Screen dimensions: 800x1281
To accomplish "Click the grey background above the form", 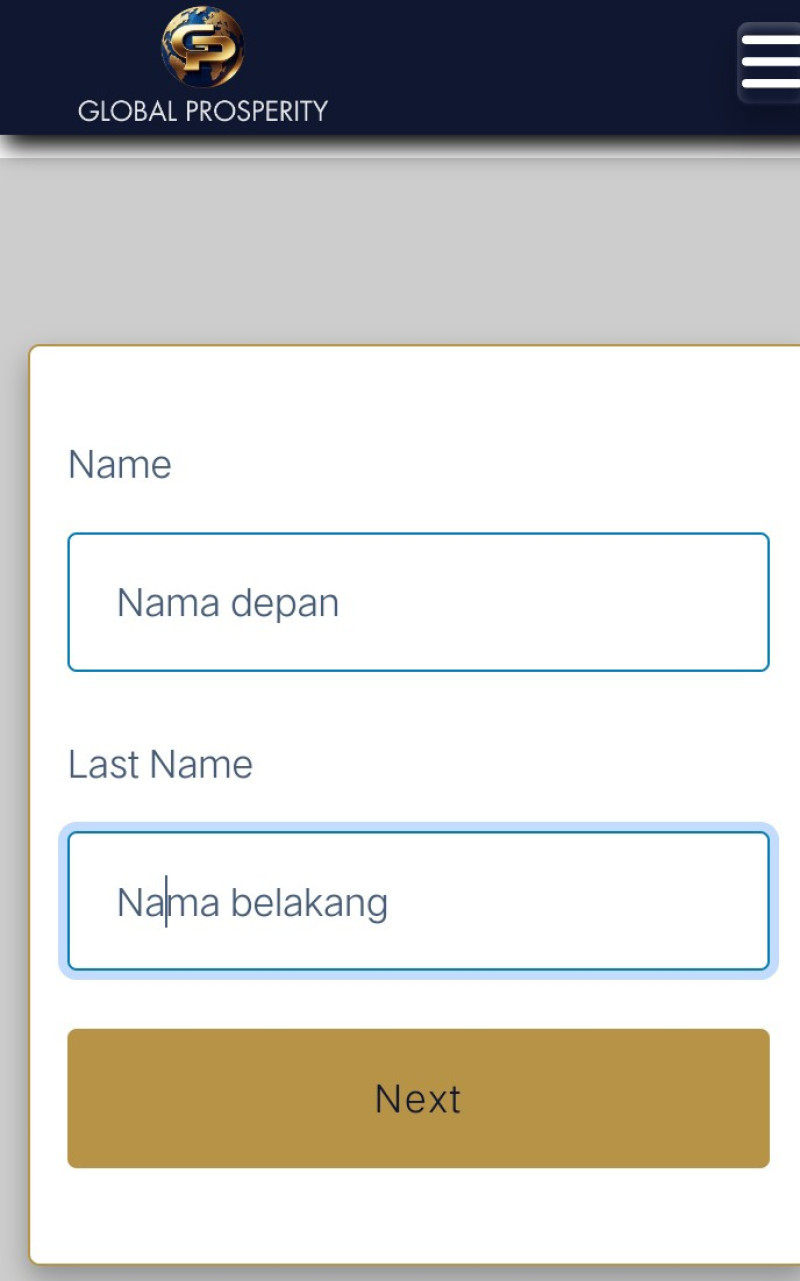I will [x=400, y=250].
